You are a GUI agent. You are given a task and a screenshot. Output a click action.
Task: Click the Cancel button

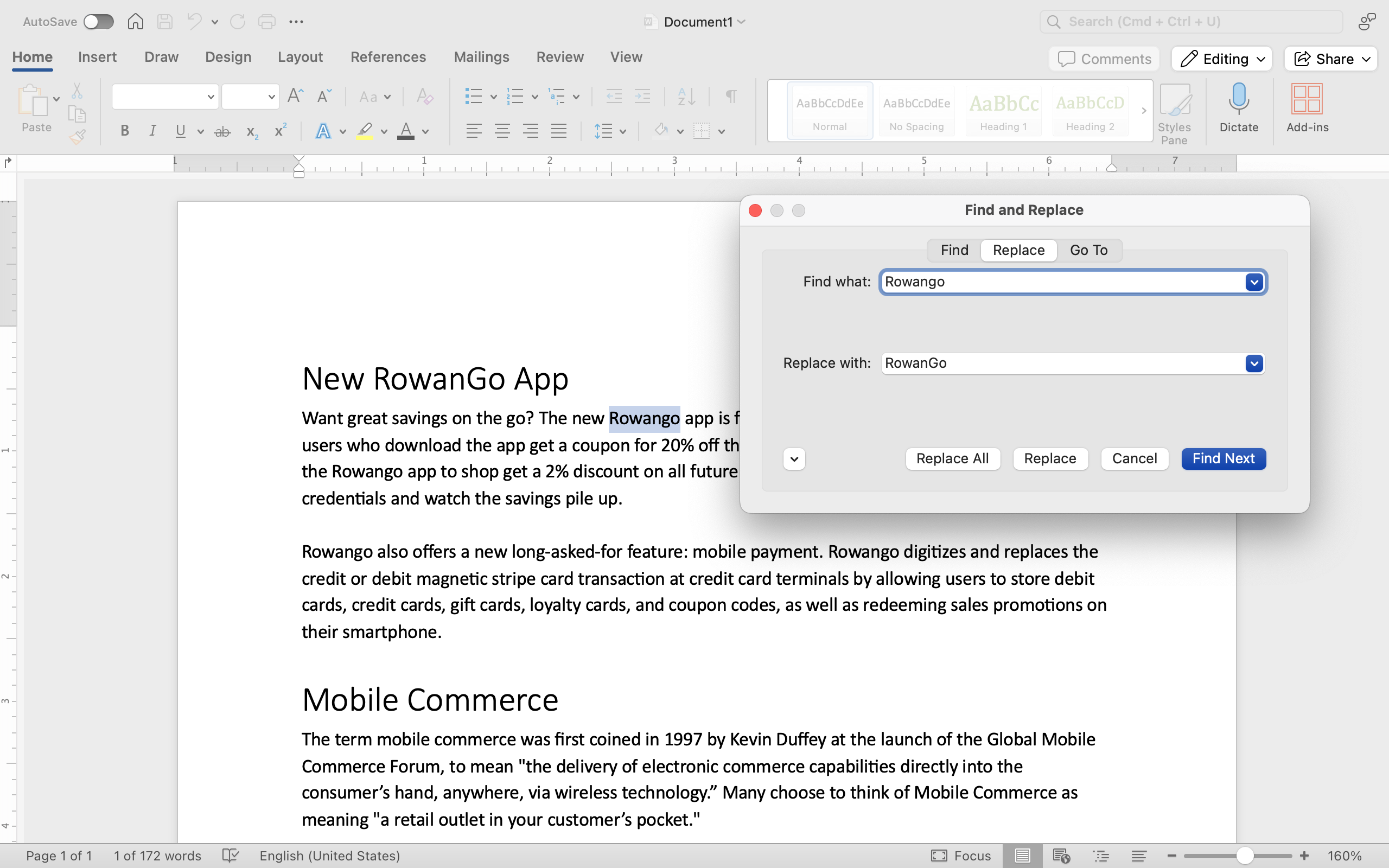click(x=1134, y=459)
